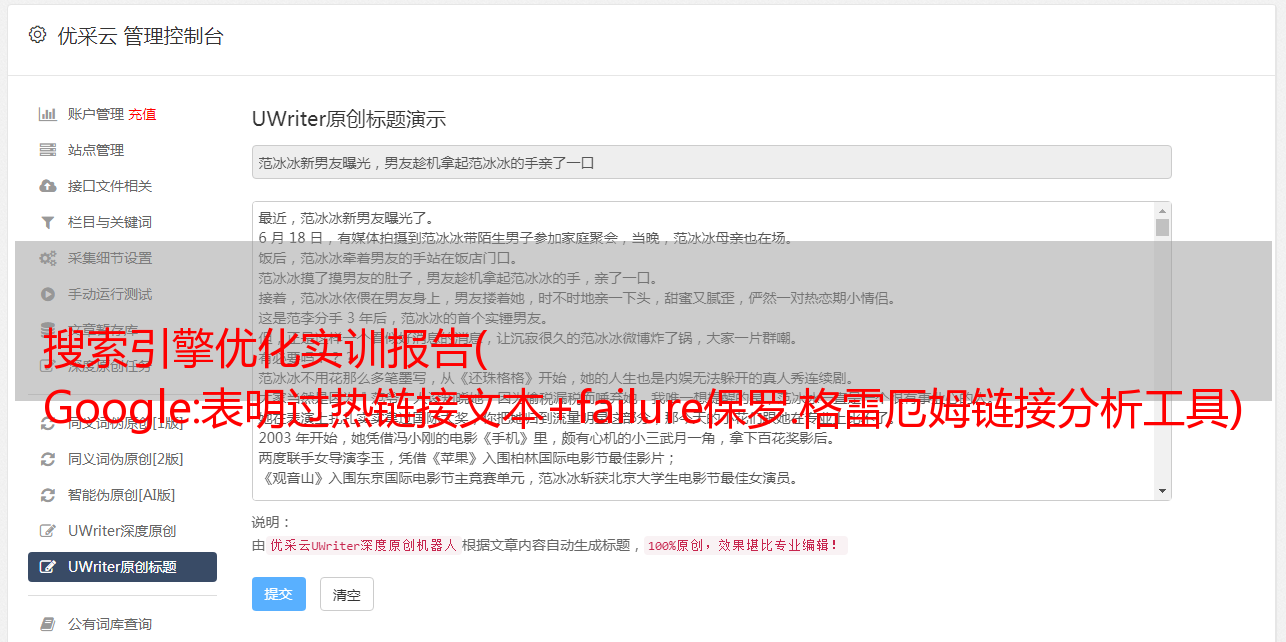Image resolution: width=1286 pixels, height=642 pixels.
Task: Click the refresh icon for 同义词伪原创[2版]
Action: [x=47, y=459]
